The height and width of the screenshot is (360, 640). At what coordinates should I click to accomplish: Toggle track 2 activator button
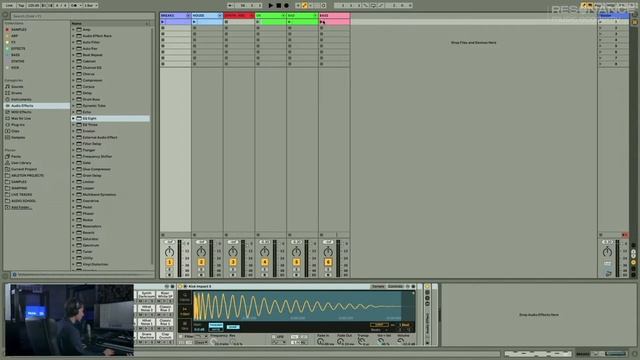tap(201, 262)
